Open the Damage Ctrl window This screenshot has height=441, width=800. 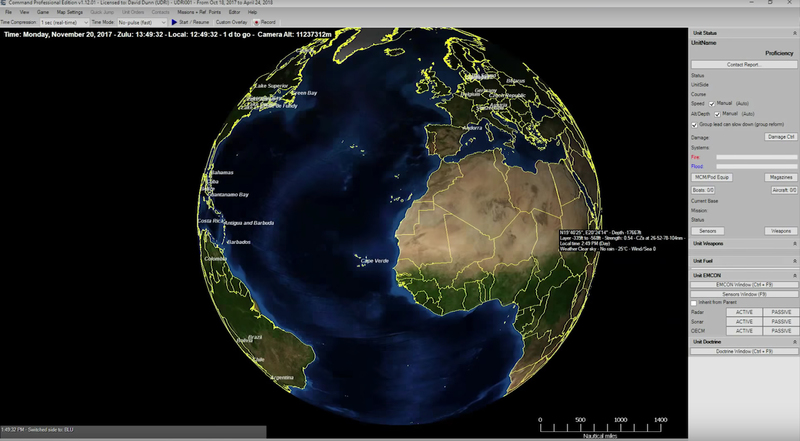coord(780,136)
